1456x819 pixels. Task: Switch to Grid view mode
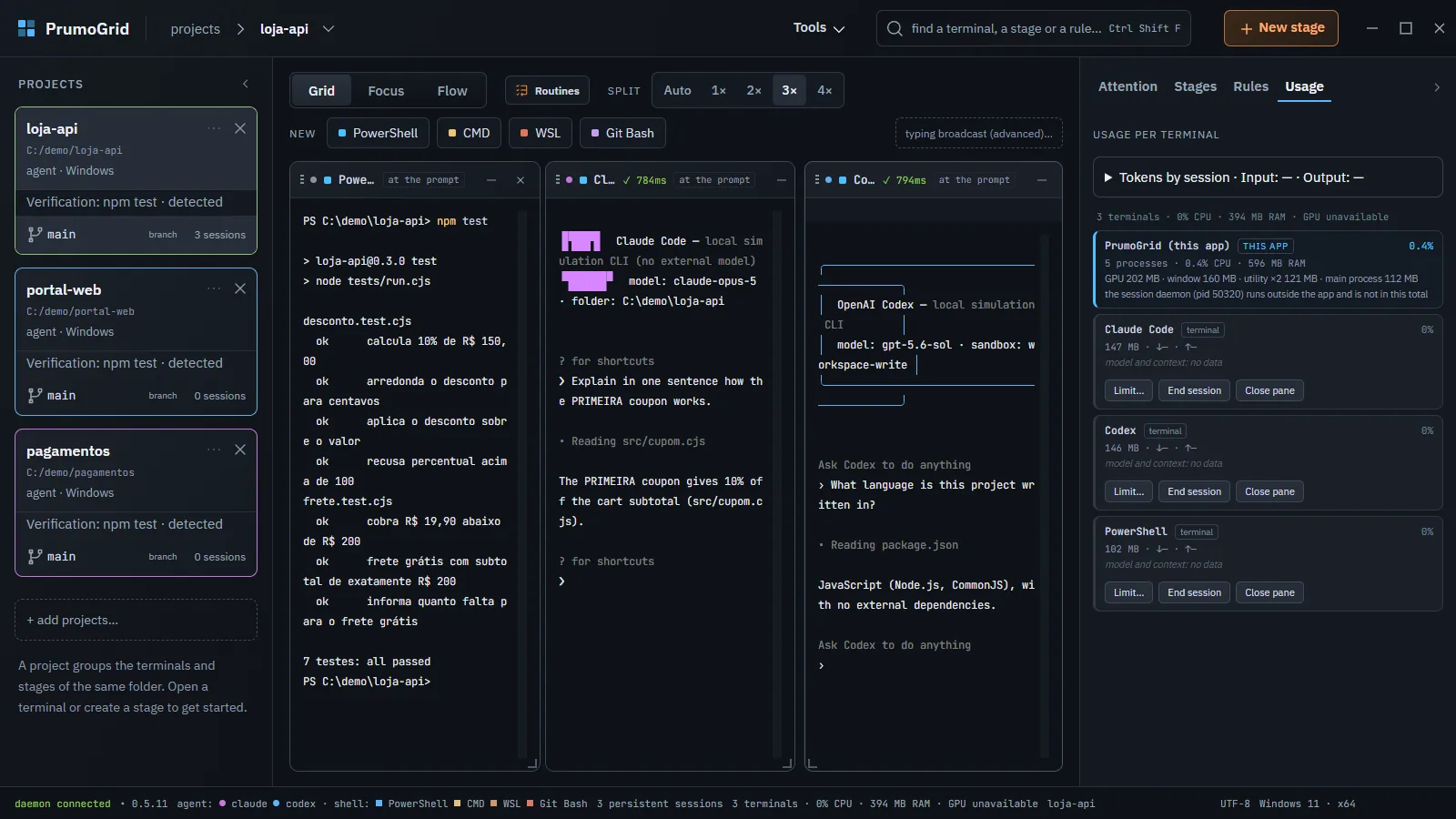click(321, 91)
